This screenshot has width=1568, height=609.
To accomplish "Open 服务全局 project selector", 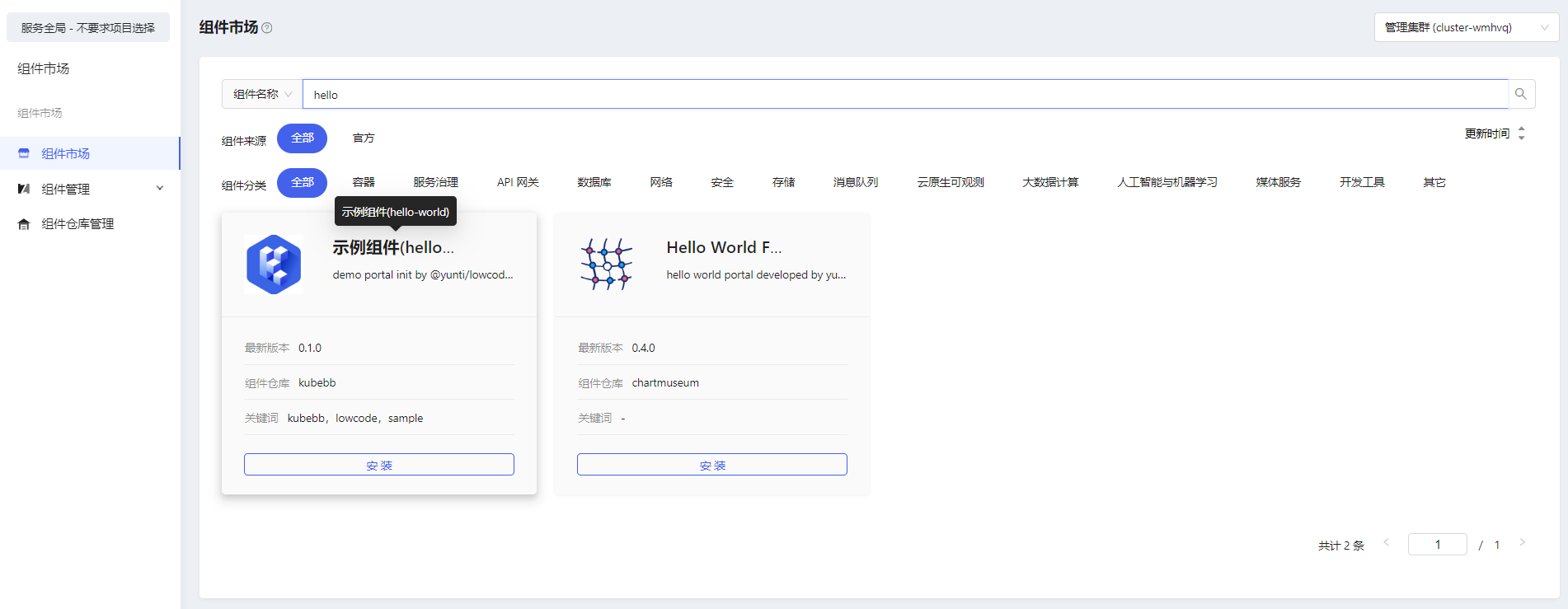I will (x=88, y=27).
